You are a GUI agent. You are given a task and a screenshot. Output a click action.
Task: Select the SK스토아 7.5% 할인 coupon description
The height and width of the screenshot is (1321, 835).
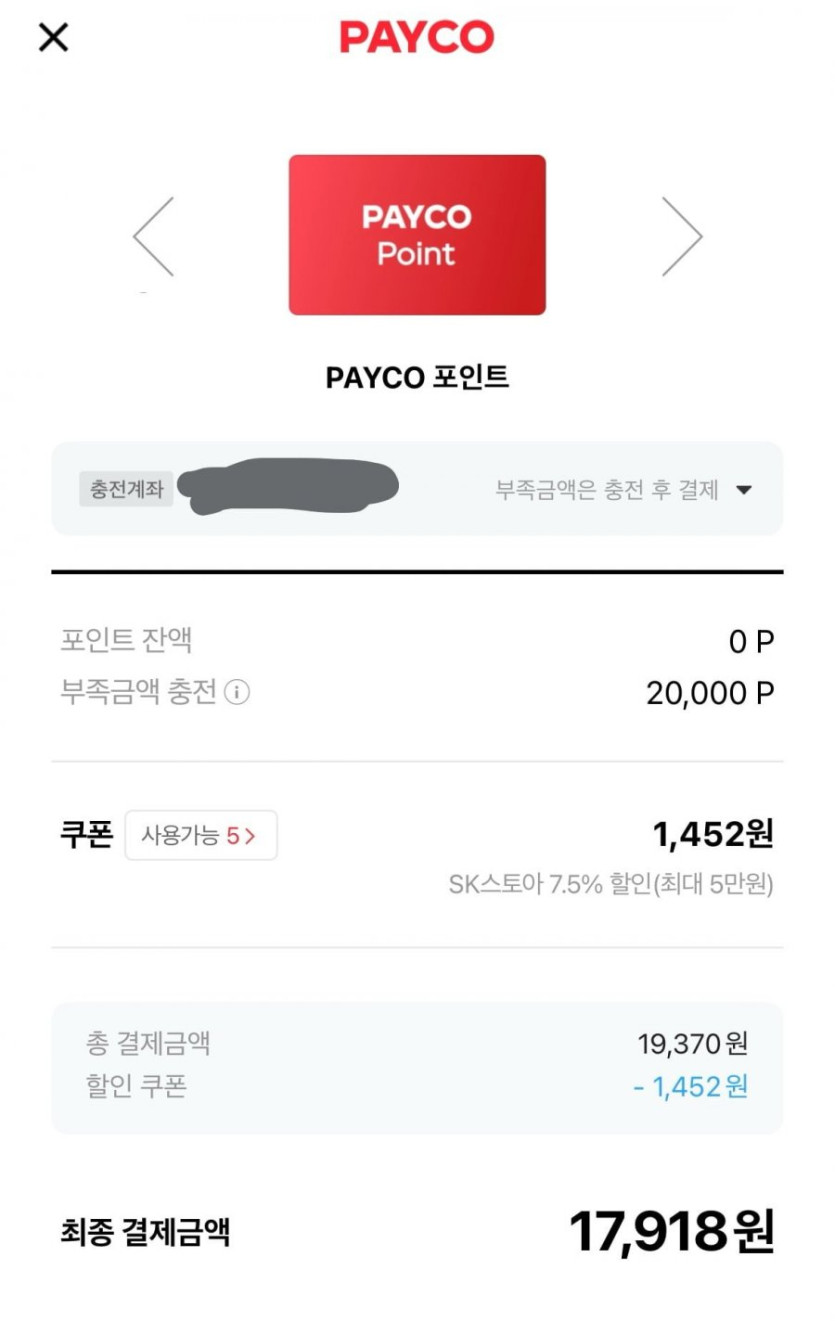coord(611,885)
